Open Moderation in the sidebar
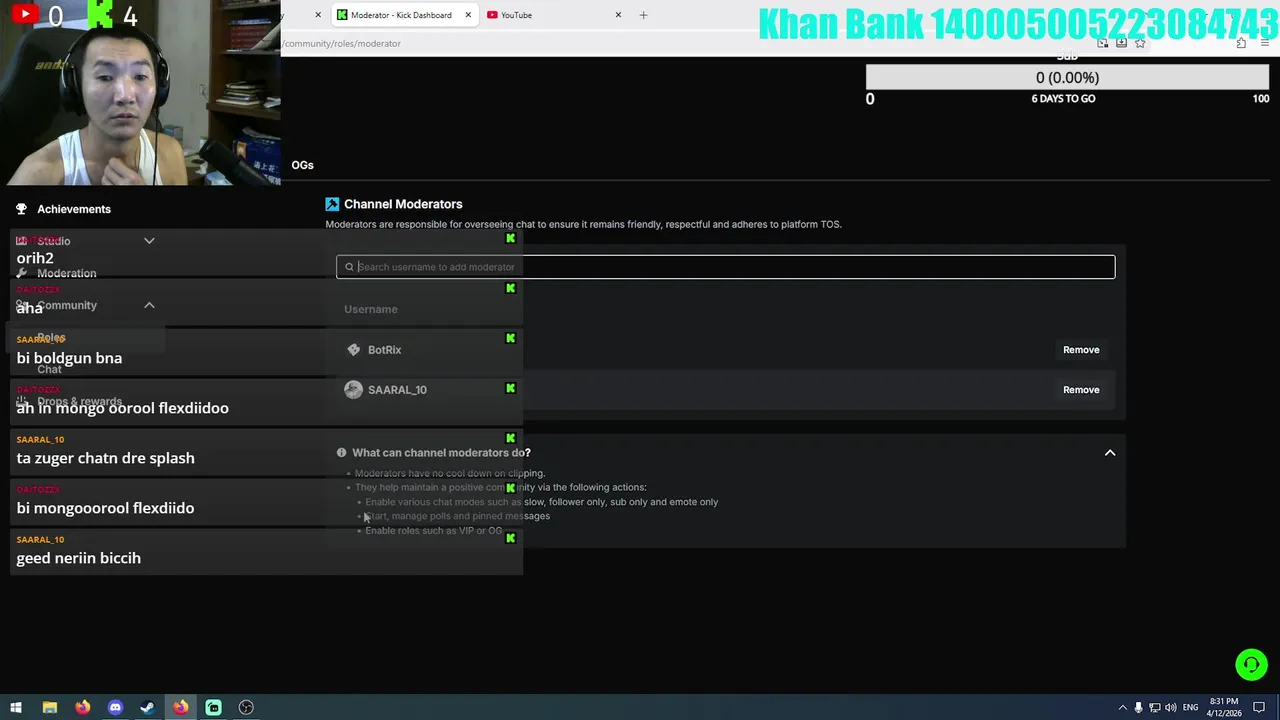The image size is (1280, 720). [x=66, y=273]
